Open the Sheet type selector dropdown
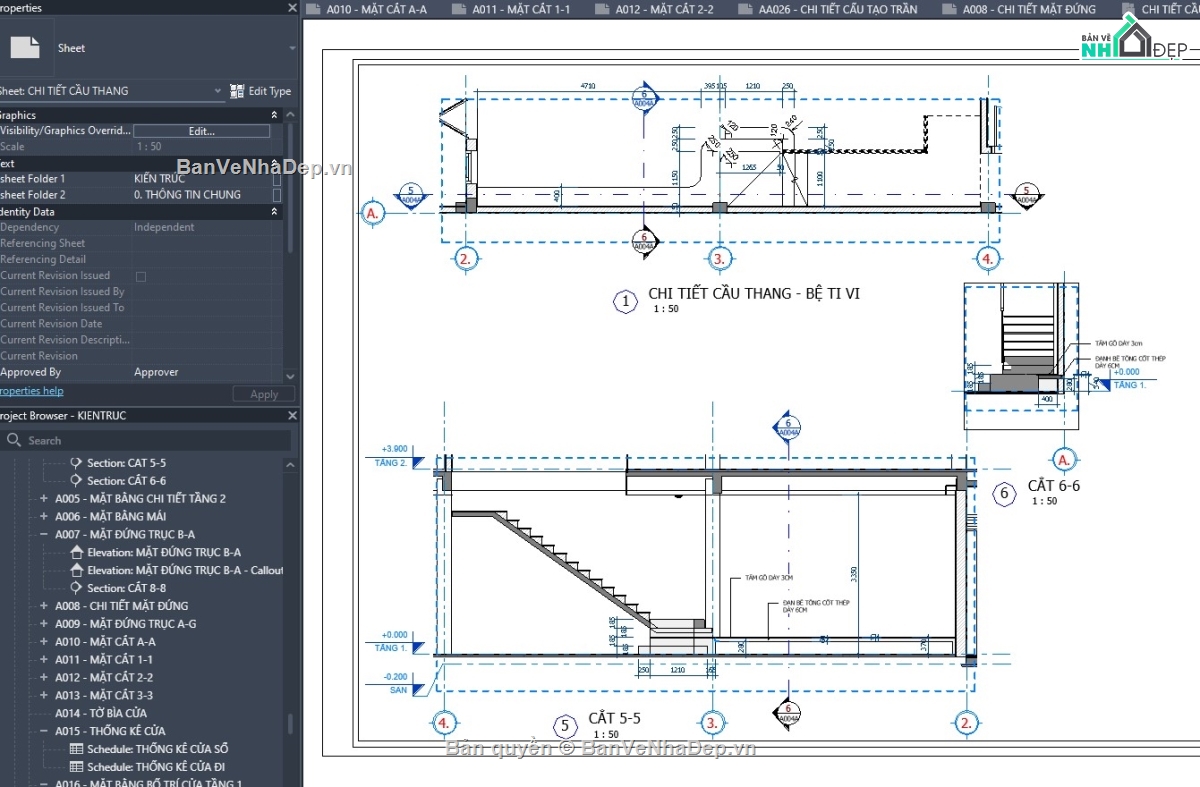This screenshot has height=787, width=1200. (292, 46)
